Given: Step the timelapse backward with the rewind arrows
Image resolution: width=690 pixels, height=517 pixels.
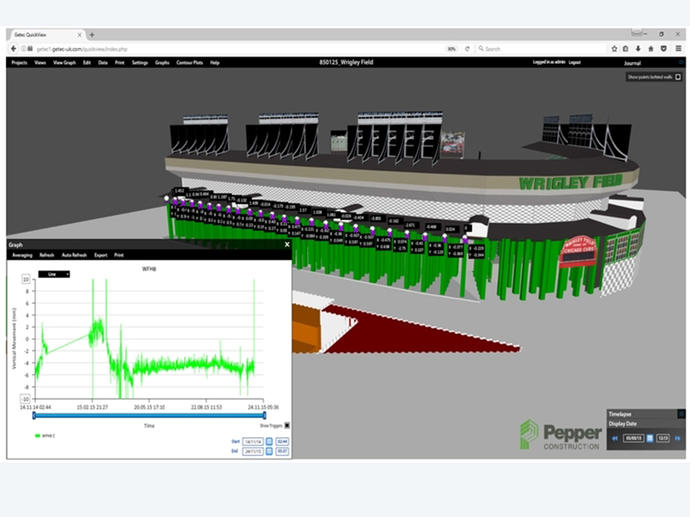Looking at the screenshot, I should 615,438.
